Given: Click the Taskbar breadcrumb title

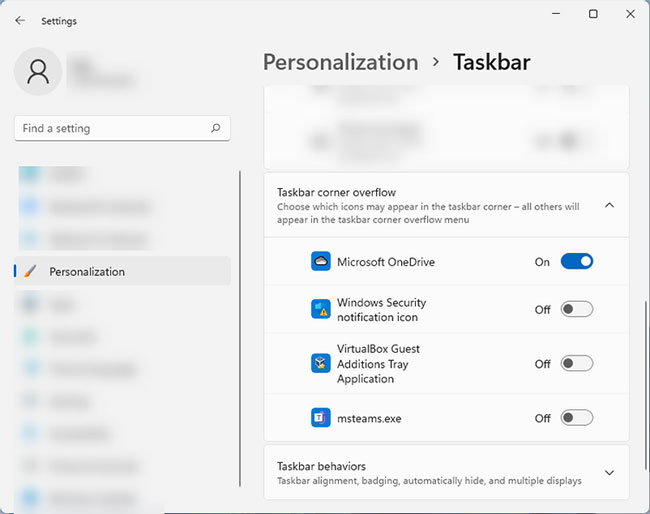Looking at the screenshot, I should tap(491, 62).
